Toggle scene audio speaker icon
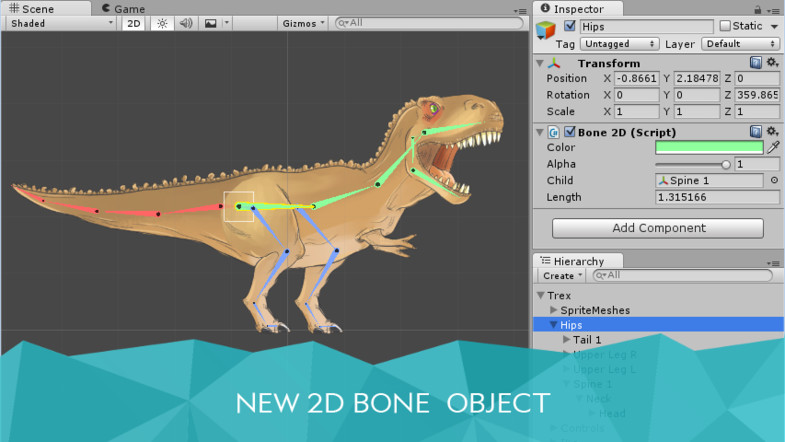The image size is (785, 442). 186,24
